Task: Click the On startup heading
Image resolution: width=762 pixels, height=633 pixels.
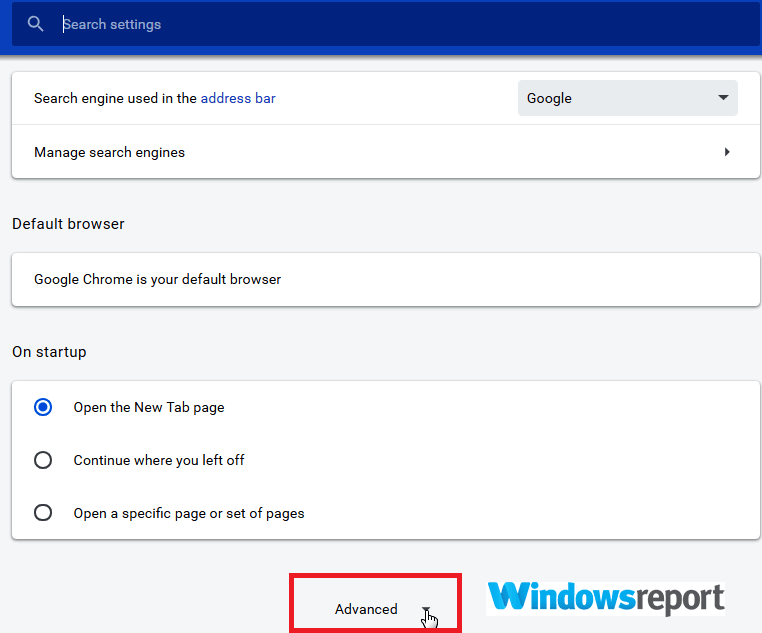Action: [49, 352]
